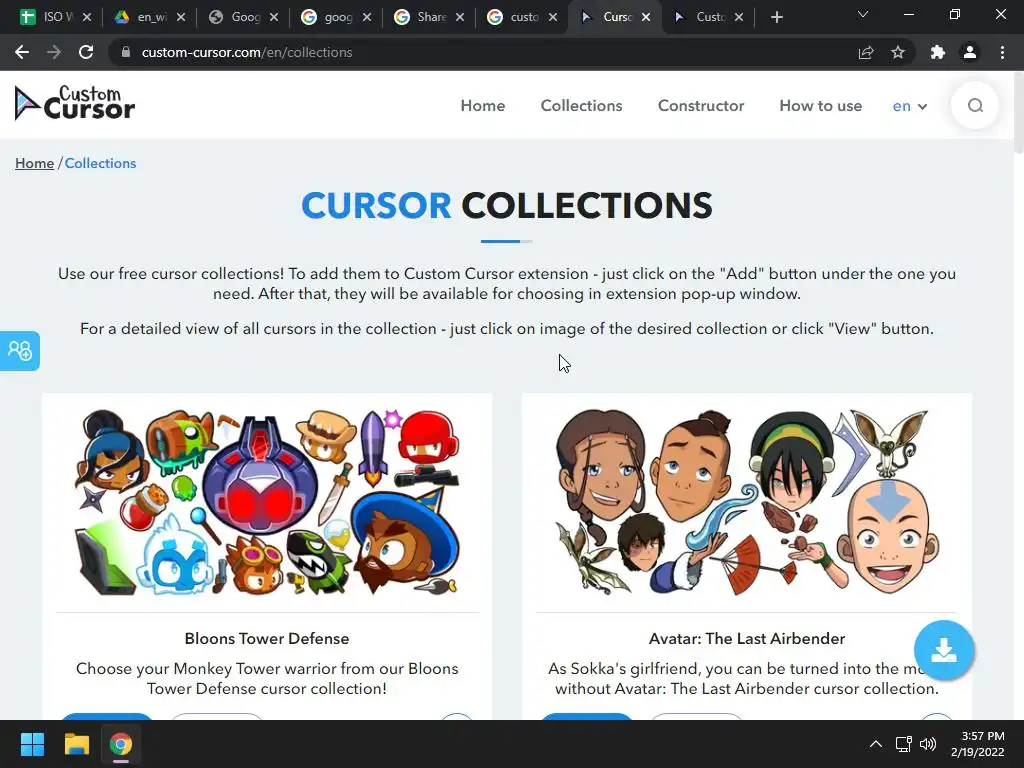Viewport: 1024px width, 768px height.
Task: Open the volume control in the system tray
Action: tap(927, 744)
